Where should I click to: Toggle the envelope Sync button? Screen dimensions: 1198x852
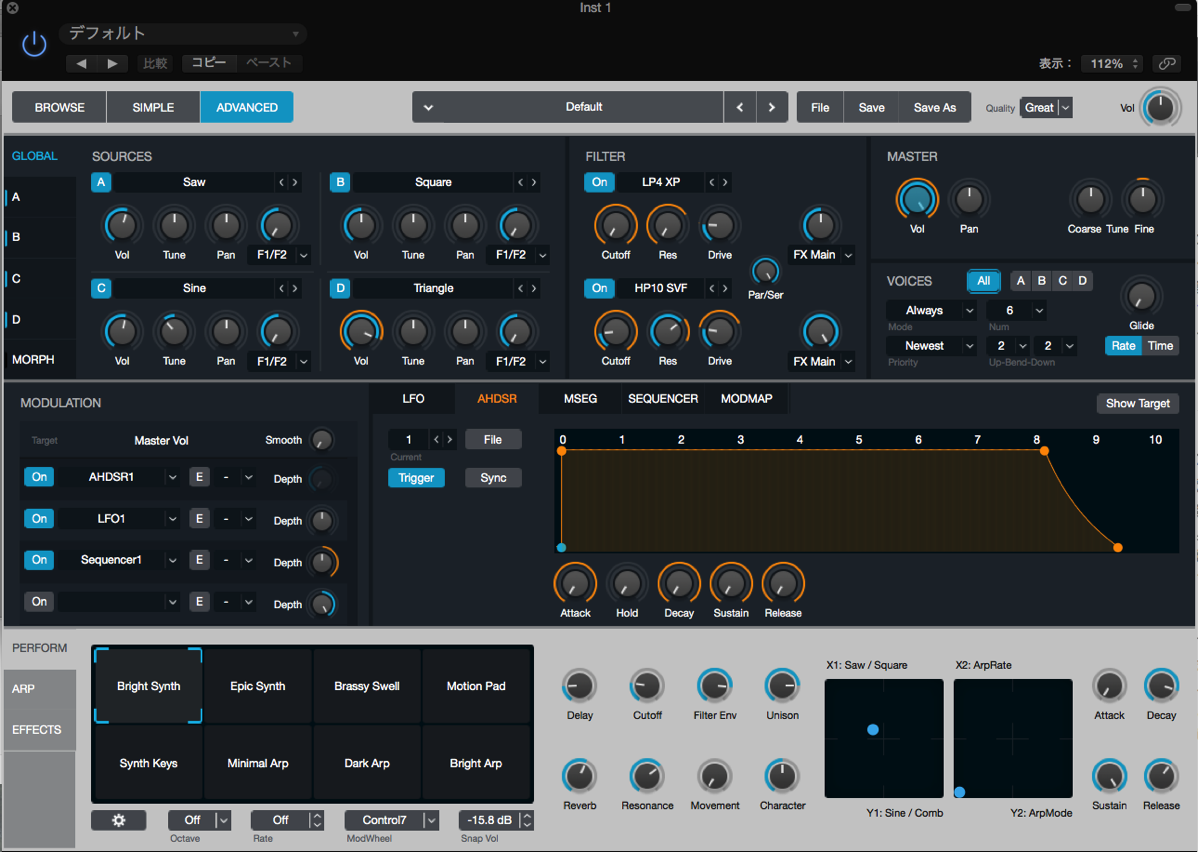click(494, 478)
